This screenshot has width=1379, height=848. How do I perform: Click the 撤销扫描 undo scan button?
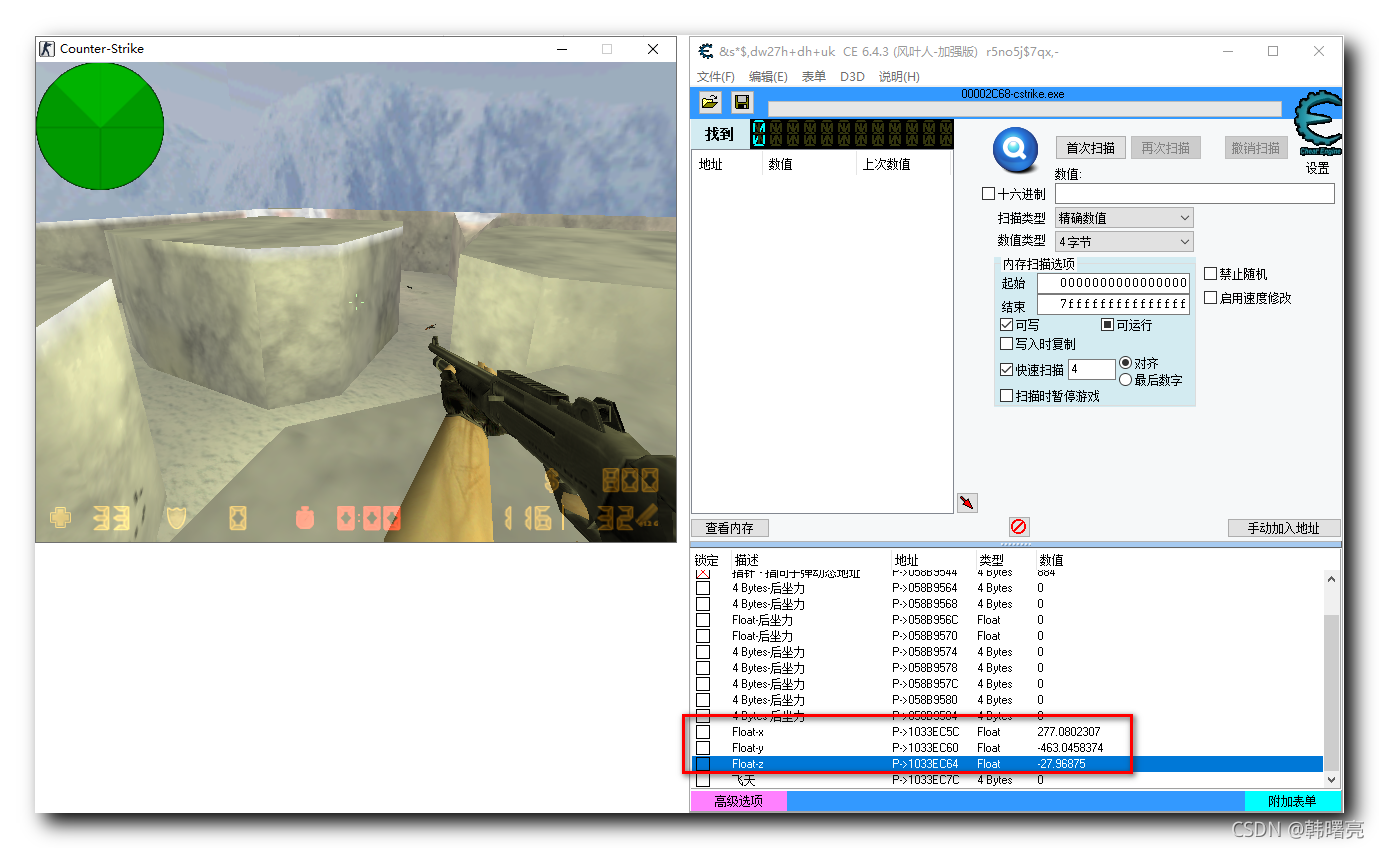(x=1256, y=148)
